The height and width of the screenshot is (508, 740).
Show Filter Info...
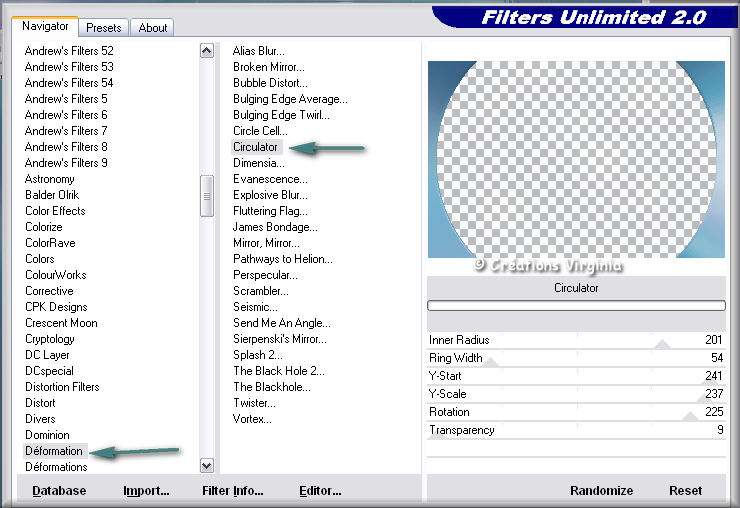233,491
